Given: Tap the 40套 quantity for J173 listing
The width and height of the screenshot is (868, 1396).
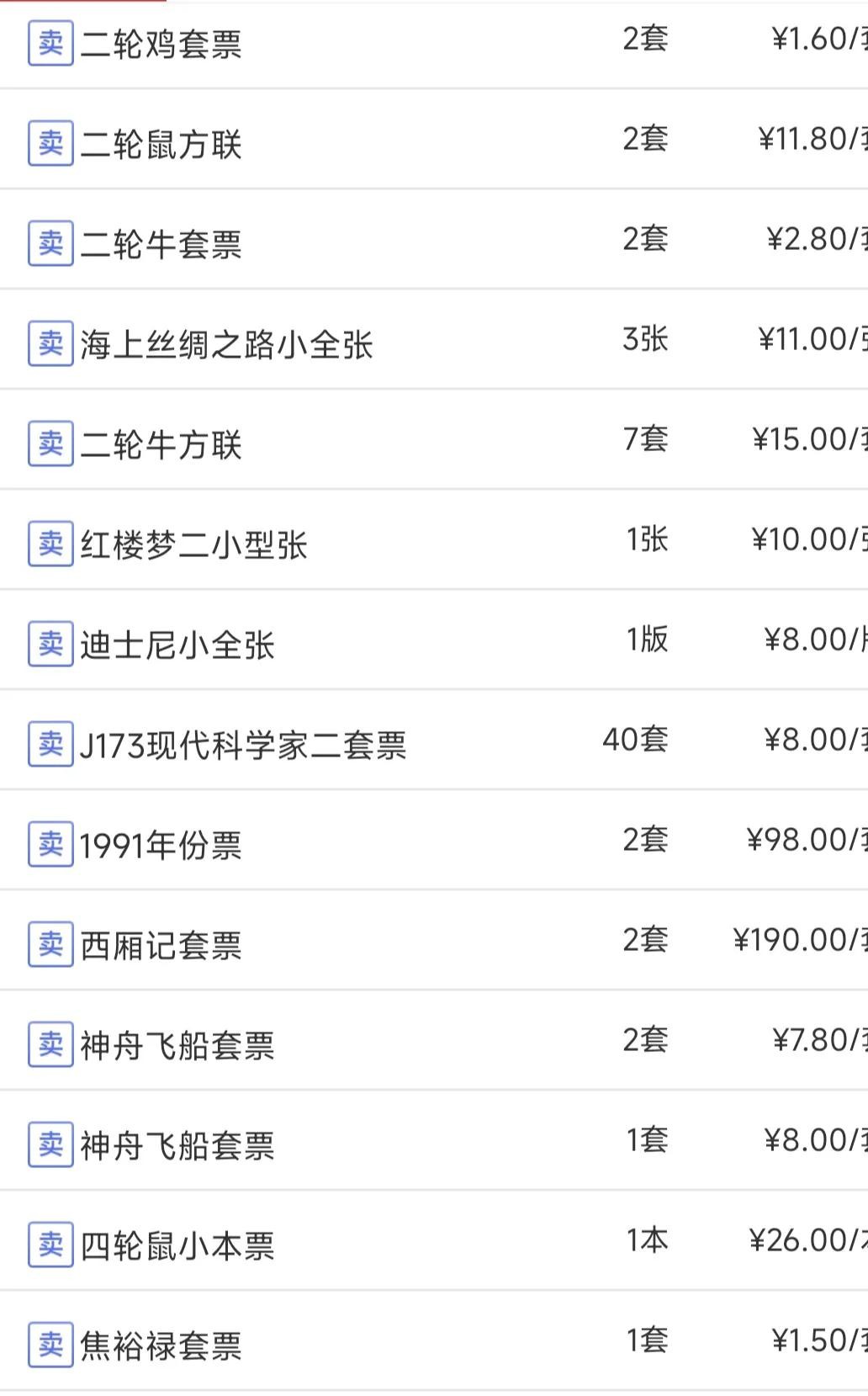Looking at the screenshot, I should click(x=635, y=740).
